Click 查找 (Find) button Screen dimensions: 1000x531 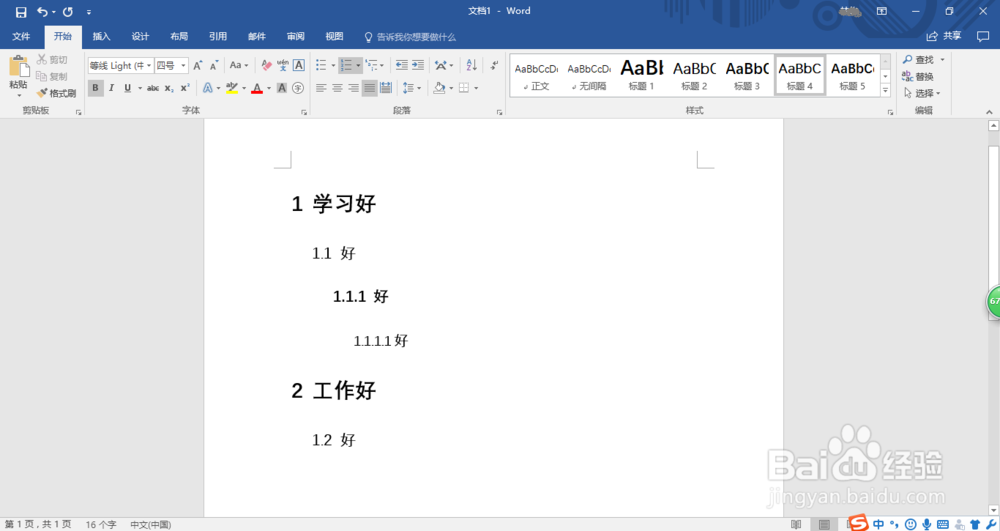pyautogui.click(x=919, y=59)
